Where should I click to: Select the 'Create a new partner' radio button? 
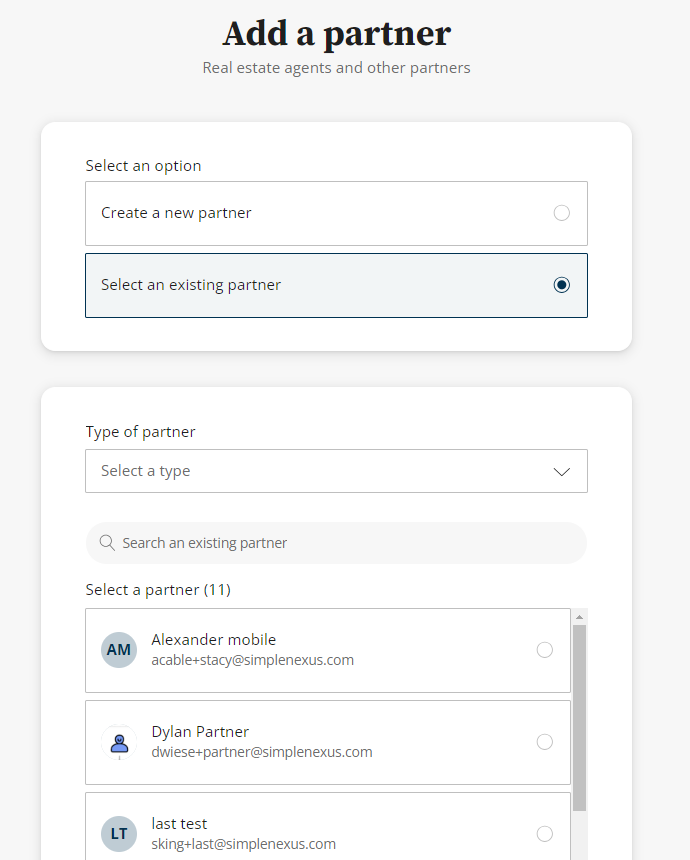[x=561, y=213]
